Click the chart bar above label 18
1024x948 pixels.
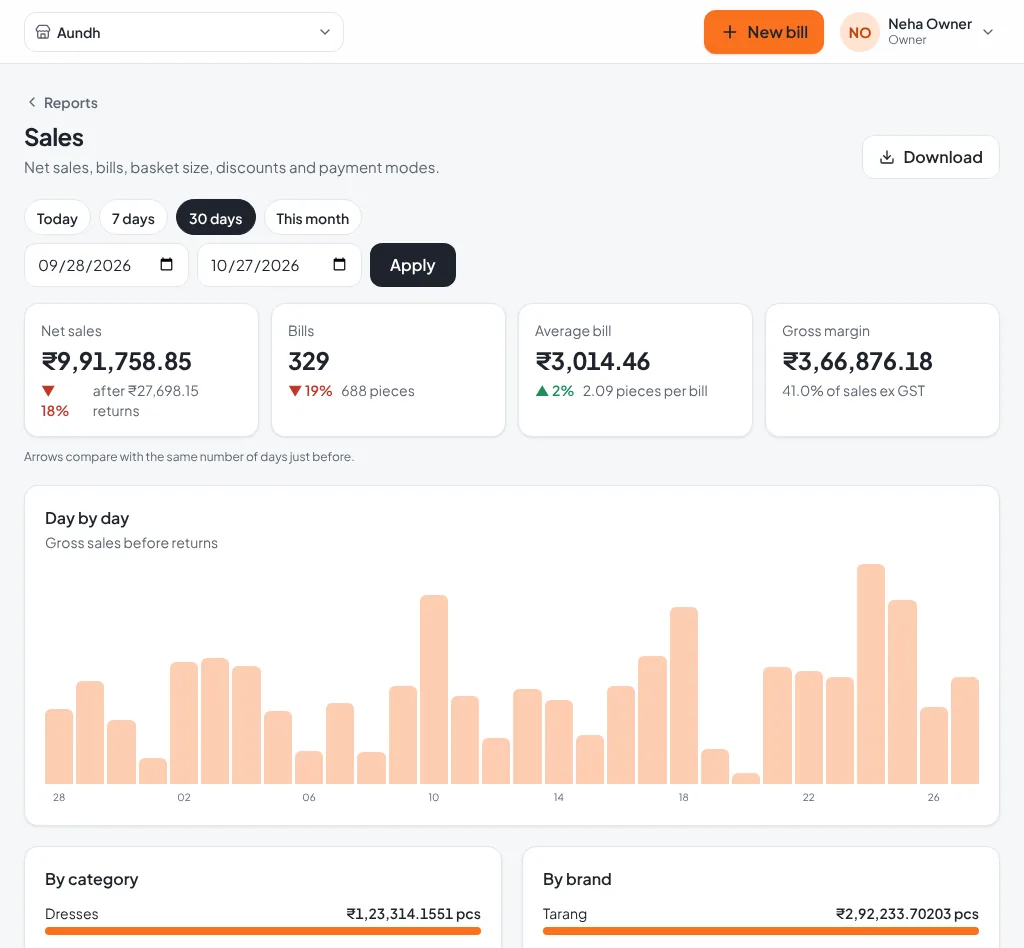[684, 695]
